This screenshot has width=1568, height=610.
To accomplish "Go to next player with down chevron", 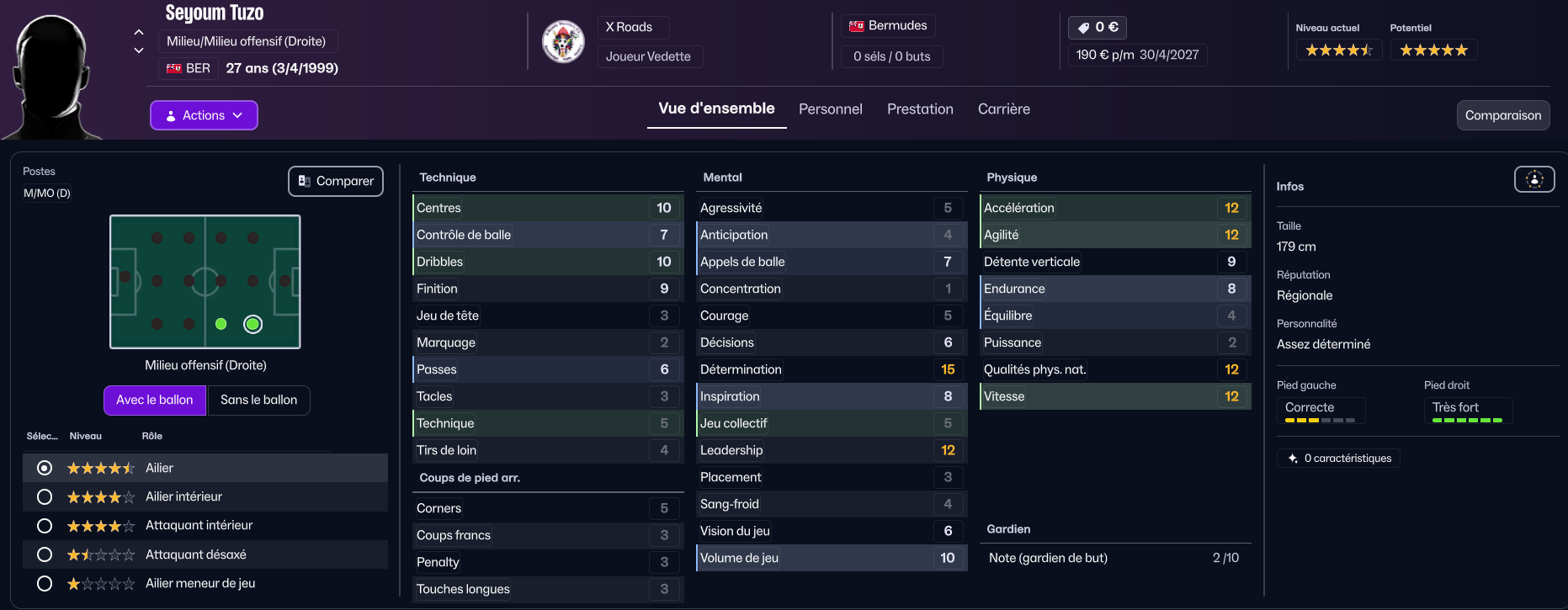I will (139, 50).
